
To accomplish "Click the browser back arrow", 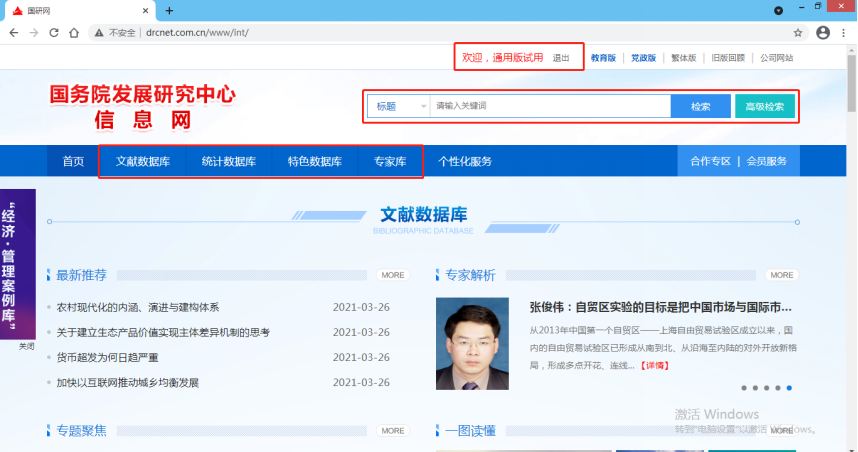I will 12,32.
